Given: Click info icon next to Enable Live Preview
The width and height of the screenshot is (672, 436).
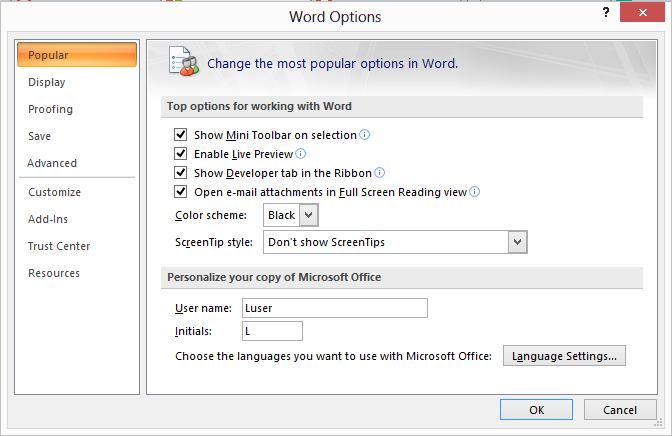Looking at the screenshot, I should [301, 153].
